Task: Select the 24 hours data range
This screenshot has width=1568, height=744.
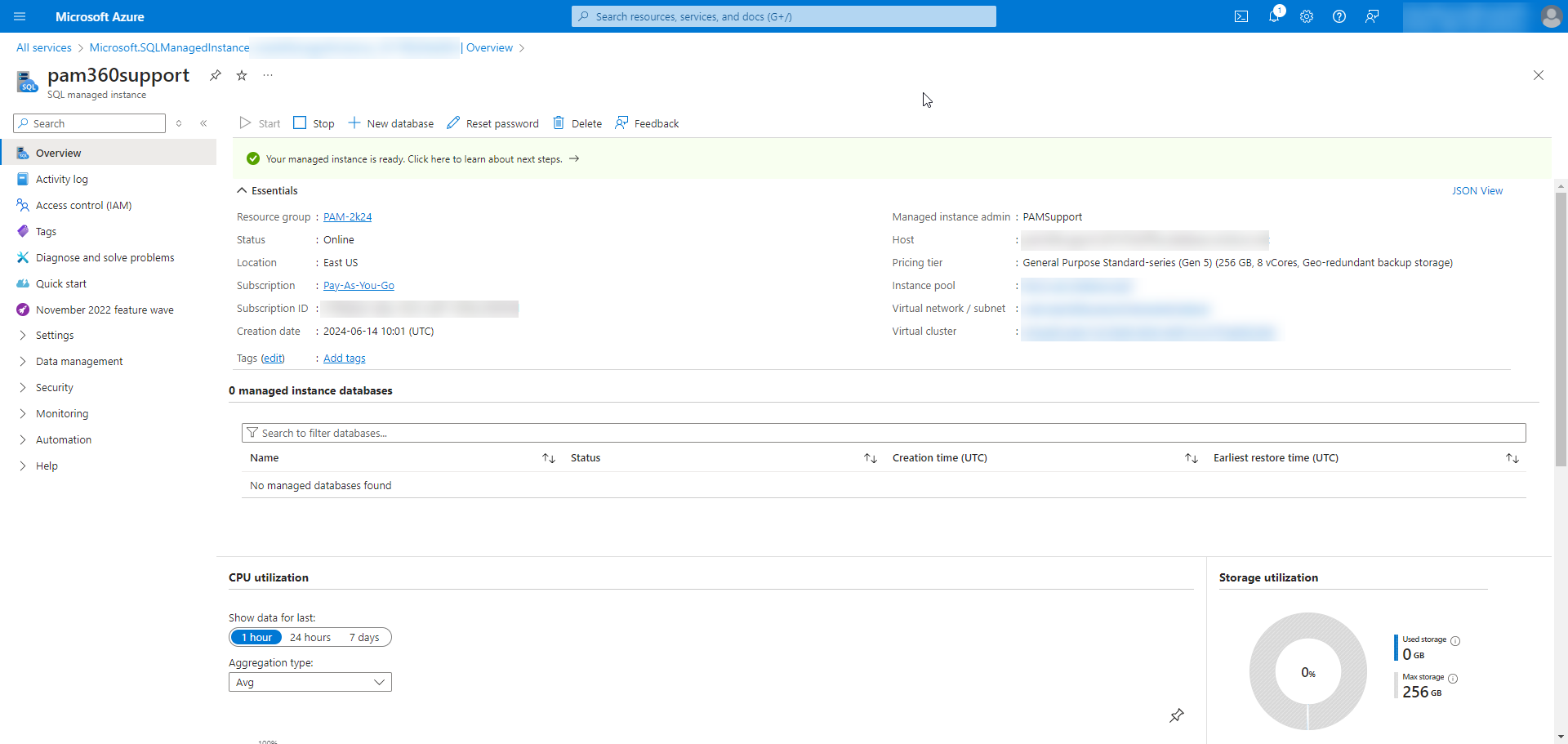Action: pyautogui.click(x=310, y=637)
